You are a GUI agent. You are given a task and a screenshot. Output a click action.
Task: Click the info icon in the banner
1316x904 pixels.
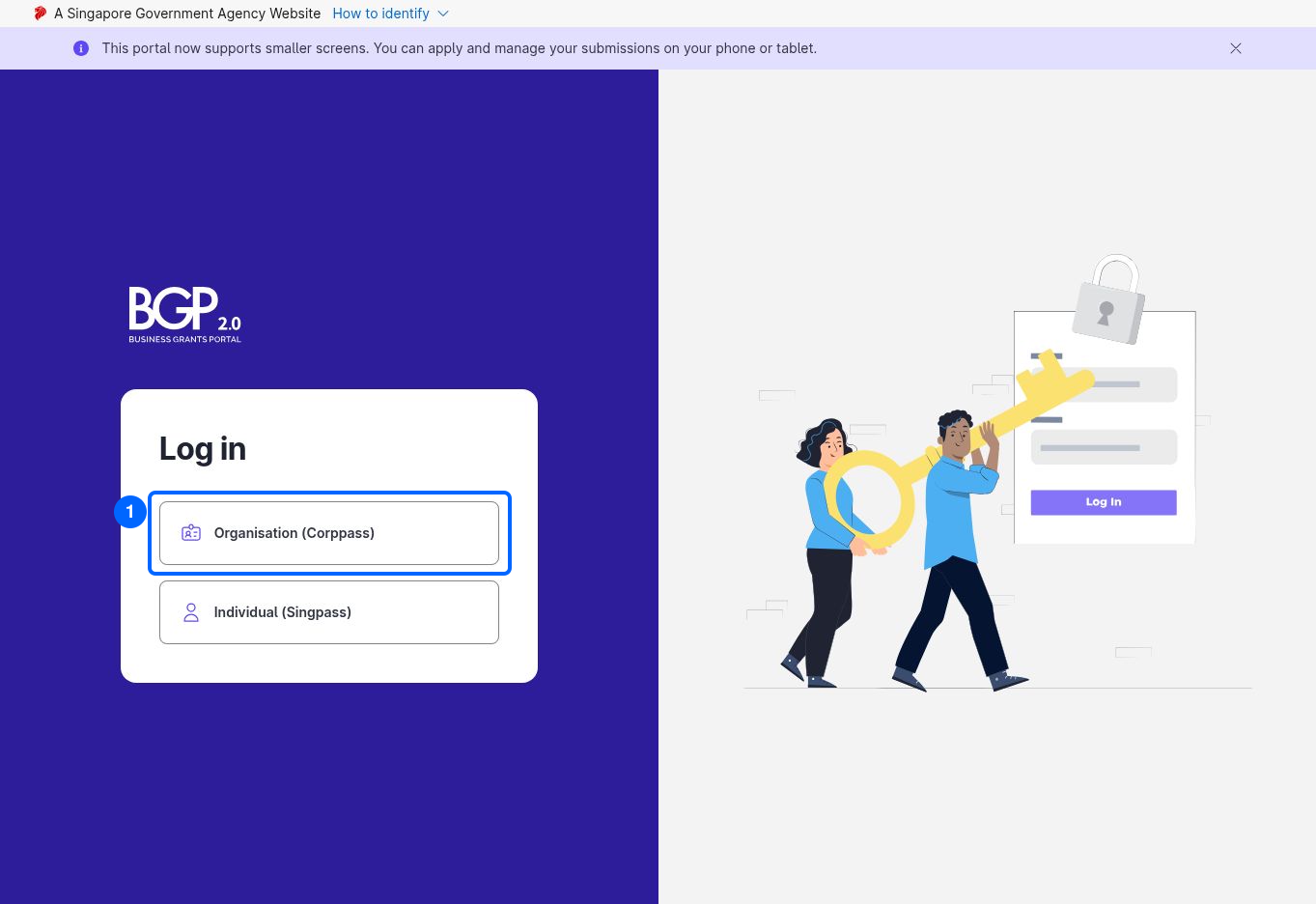(x=81, y=48)
